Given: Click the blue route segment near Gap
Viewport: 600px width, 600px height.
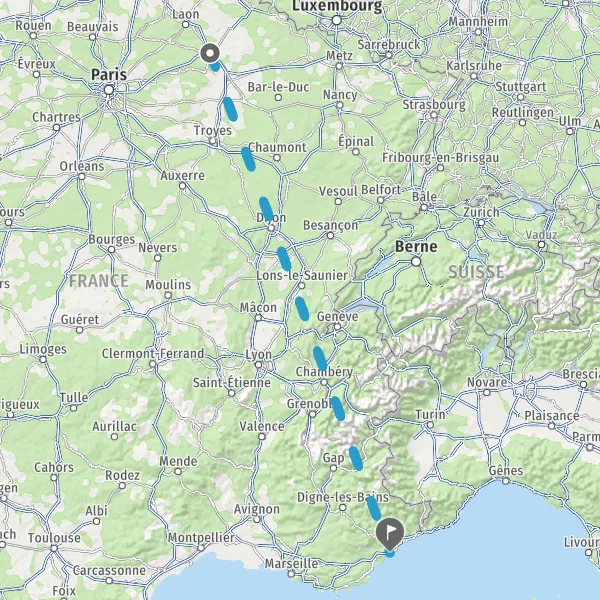Looking at the screenshot, I should 356,458.
